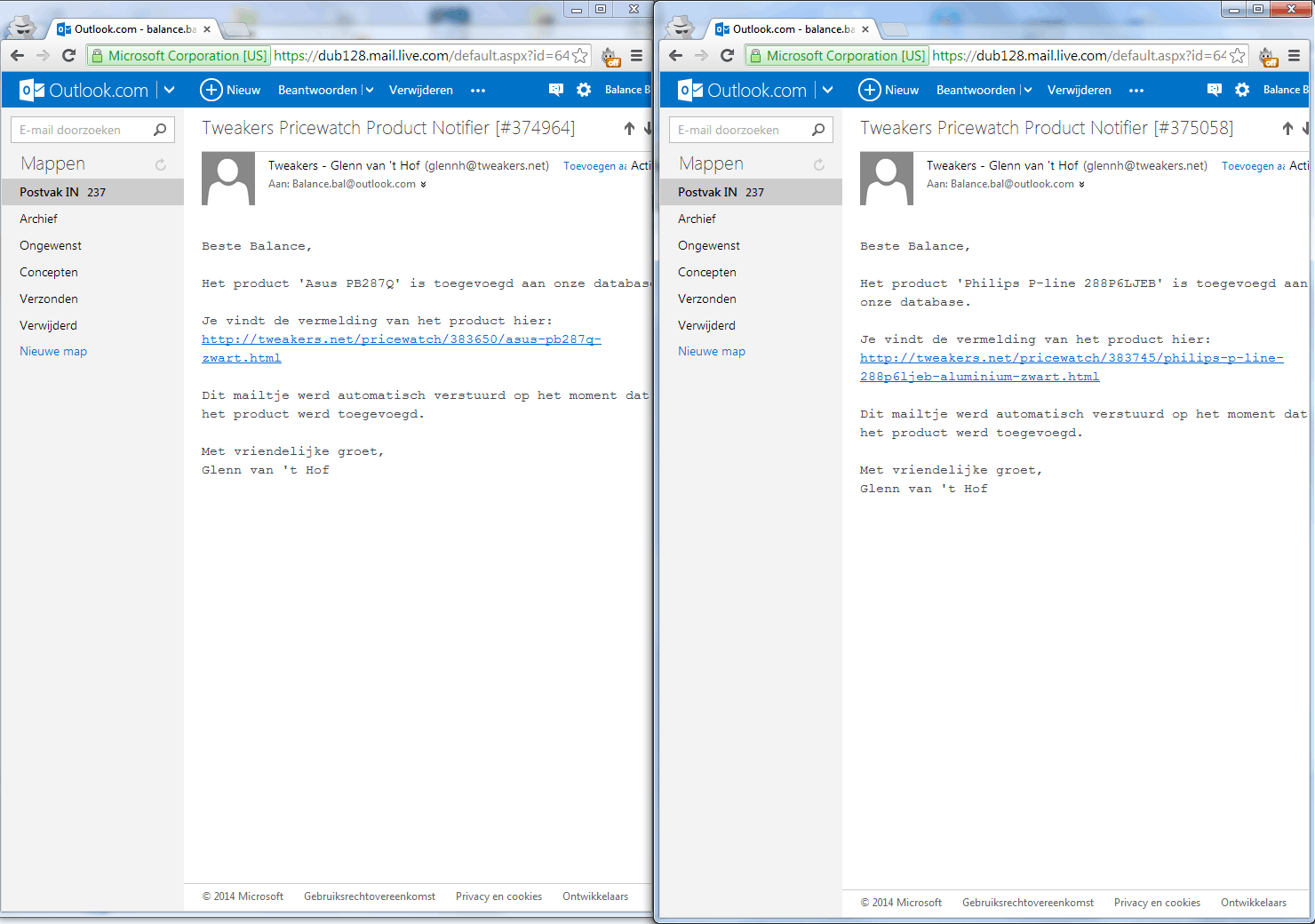Expand the Outlook.com app switcher chevron in left window
1315x924 pixels.
[169, 90]
